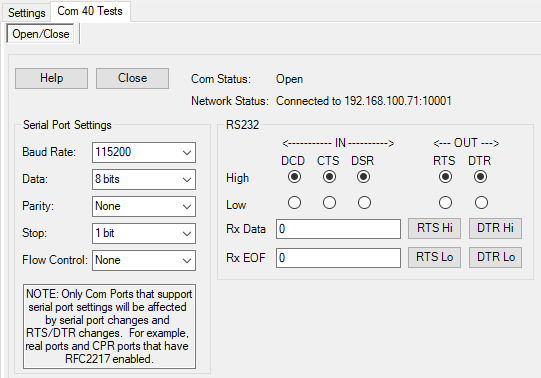Select the CTS Low radio button
541x378 pixels.
click(x=329, y=202)
